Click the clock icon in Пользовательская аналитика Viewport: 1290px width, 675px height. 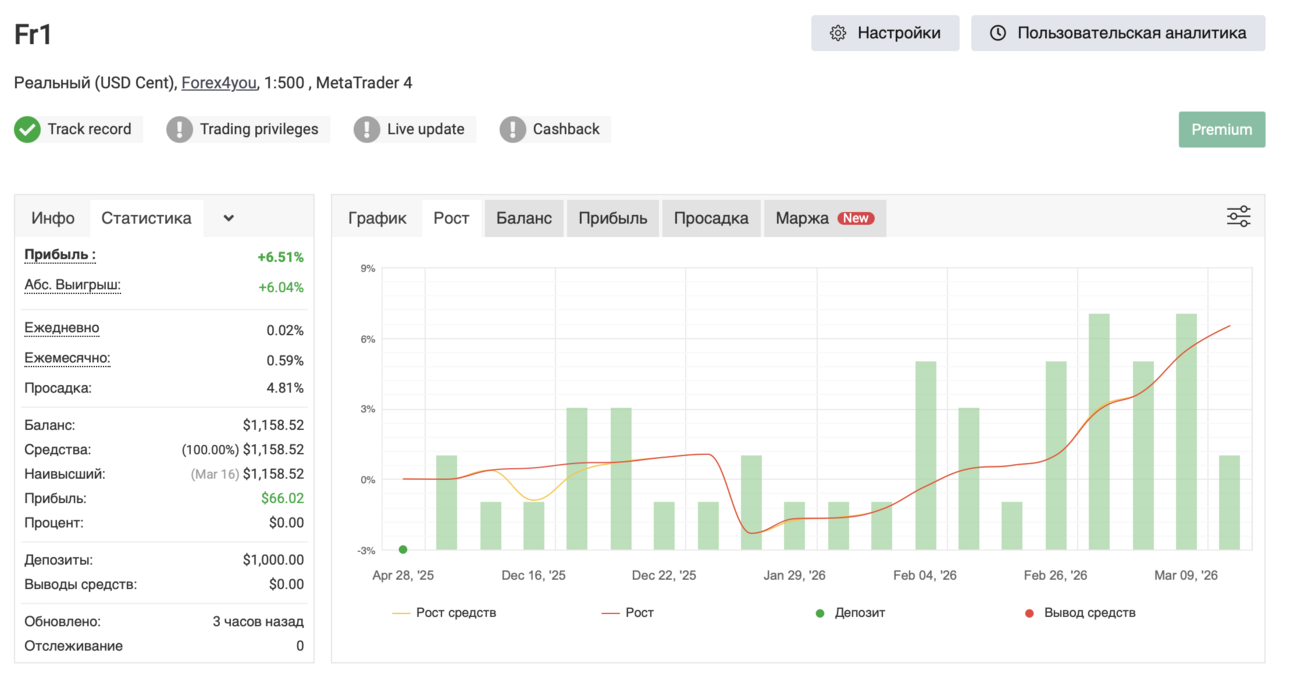pos(998,33)
